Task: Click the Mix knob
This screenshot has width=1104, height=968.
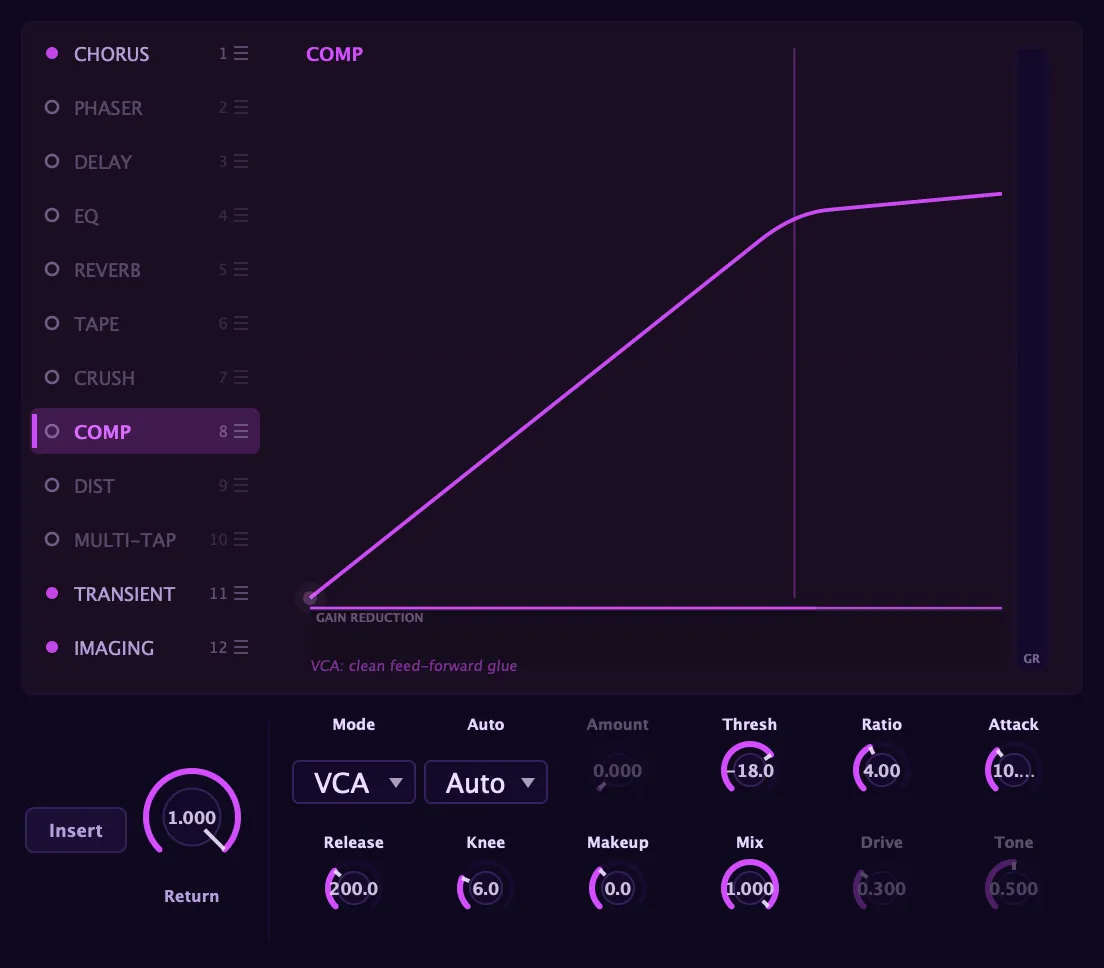Action: [x=749, y=888]
